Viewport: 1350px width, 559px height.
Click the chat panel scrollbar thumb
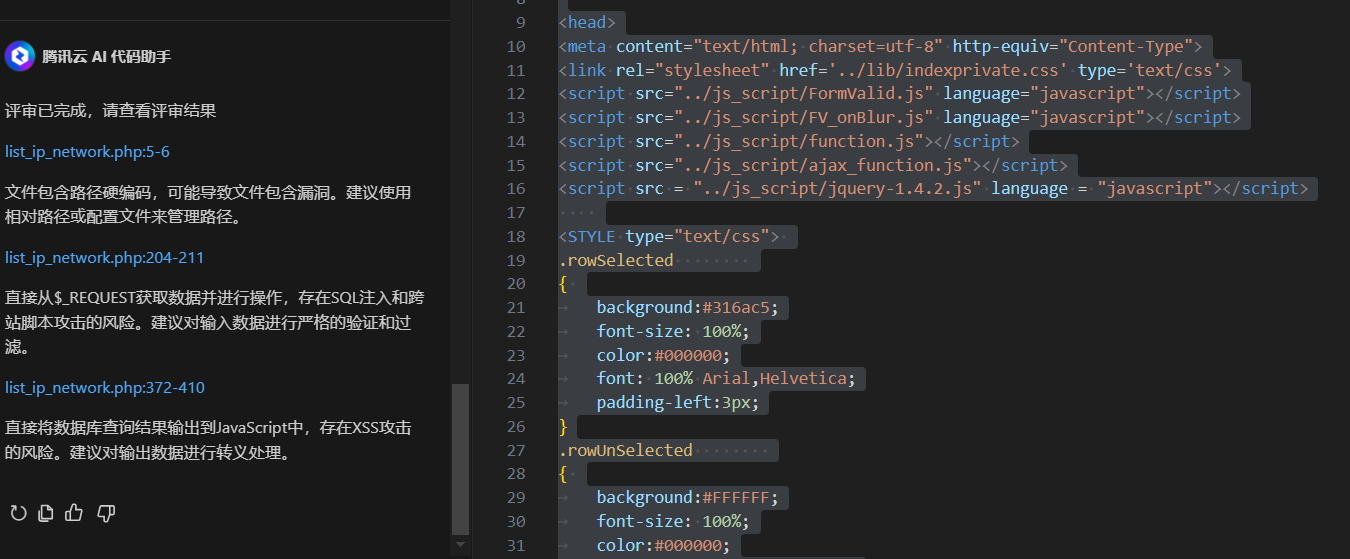tap(460, 459)
